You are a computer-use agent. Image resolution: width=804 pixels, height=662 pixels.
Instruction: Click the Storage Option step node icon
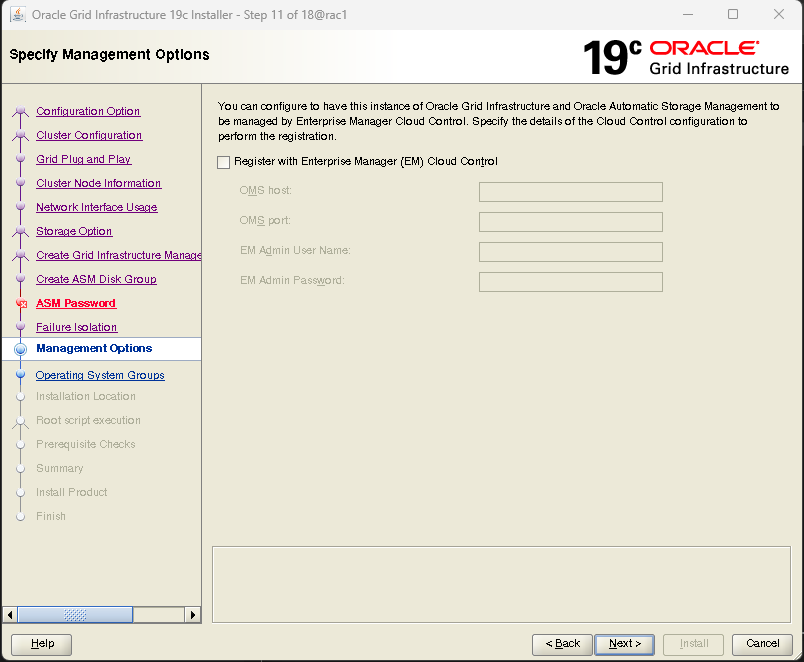(x=21, y=231)
